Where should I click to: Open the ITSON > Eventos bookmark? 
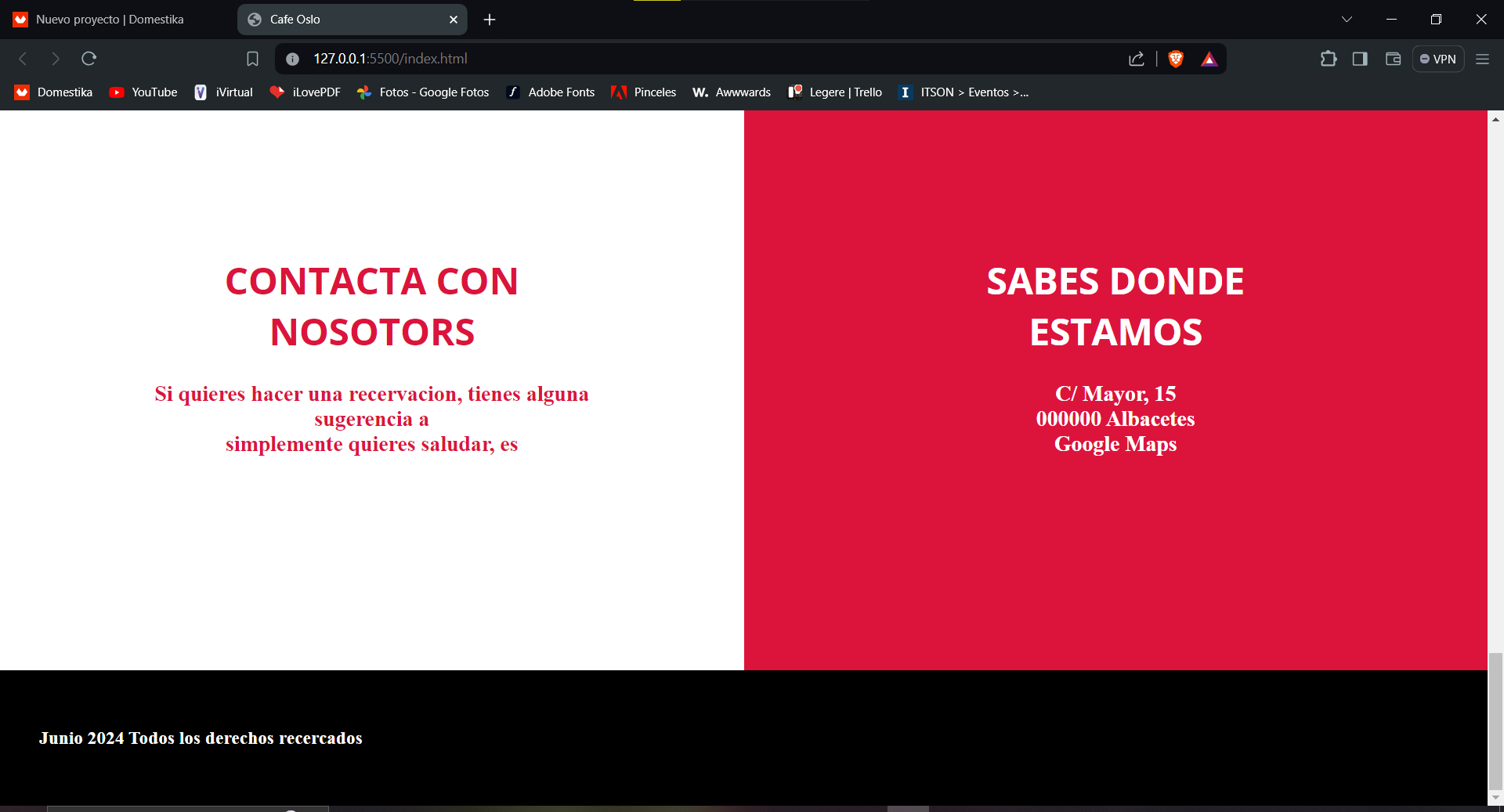point(963,92)
